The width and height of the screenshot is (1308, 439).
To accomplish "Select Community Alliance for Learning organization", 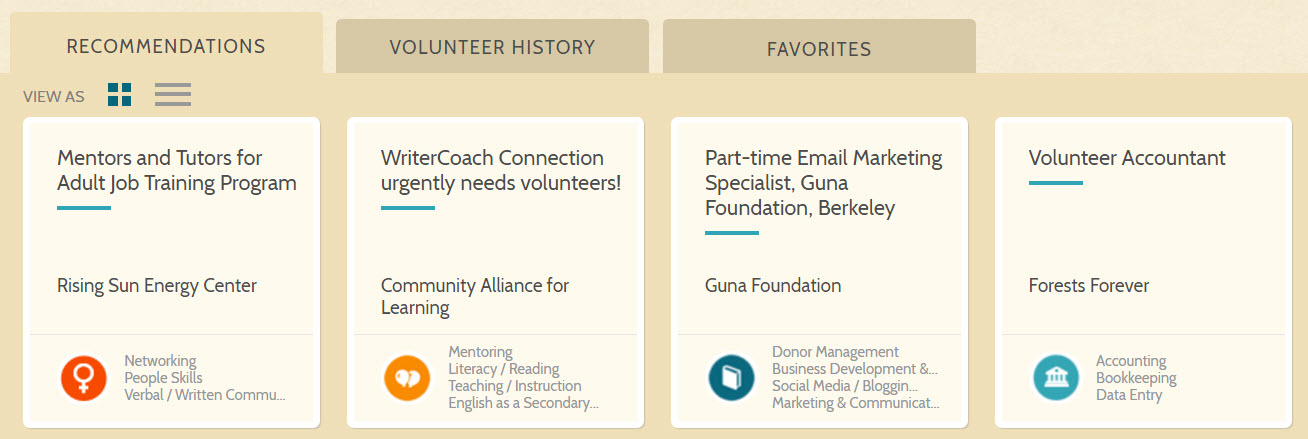I will [475, 297].
